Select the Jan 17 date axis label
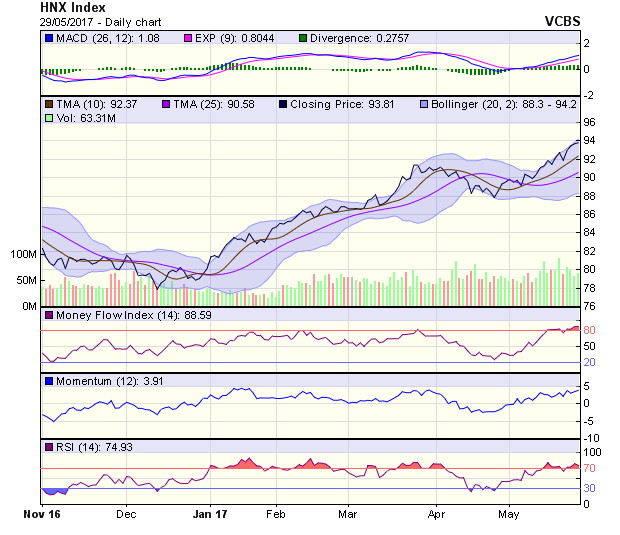 (x=210, y=515)
